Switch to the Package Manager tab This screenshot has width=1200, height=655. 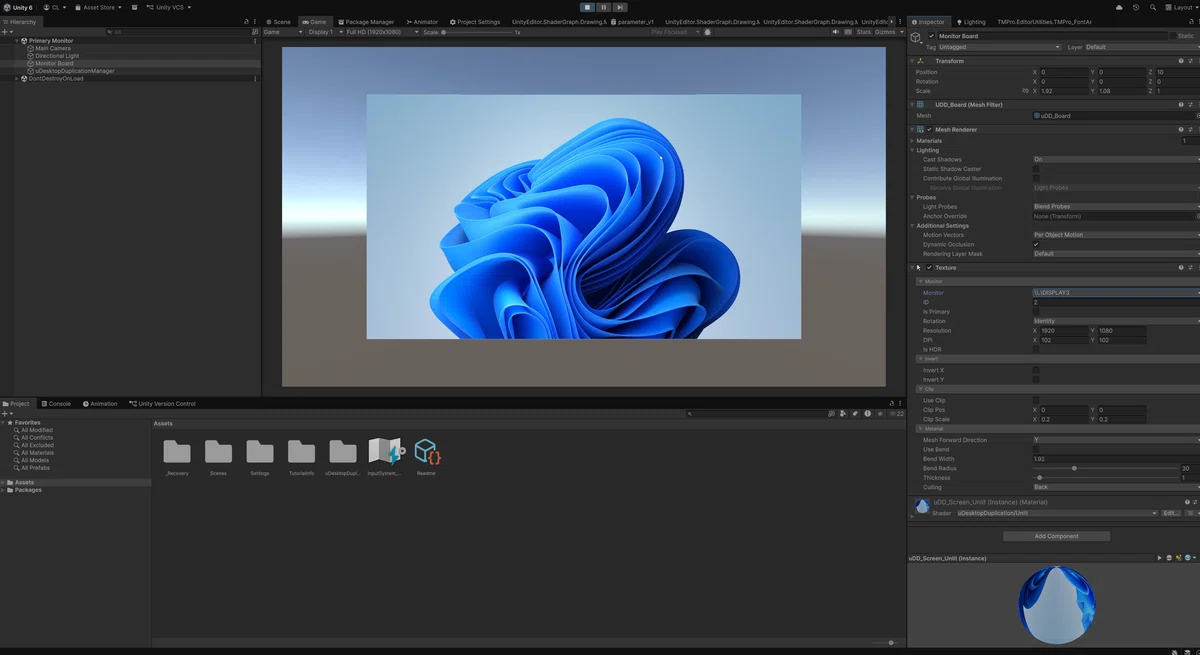tap(365, 21)
